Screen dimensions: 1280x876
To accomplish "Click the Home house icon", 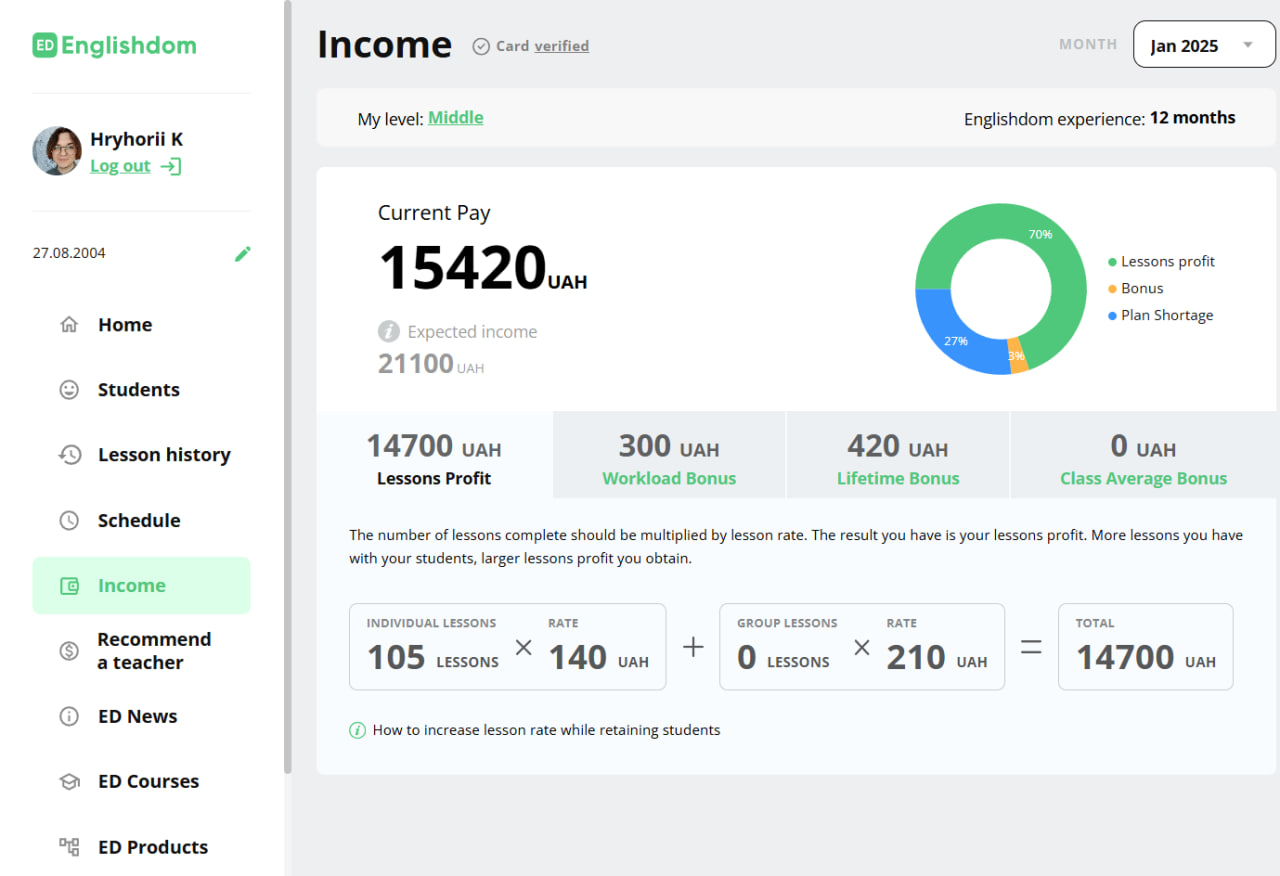I will [69, 325].
